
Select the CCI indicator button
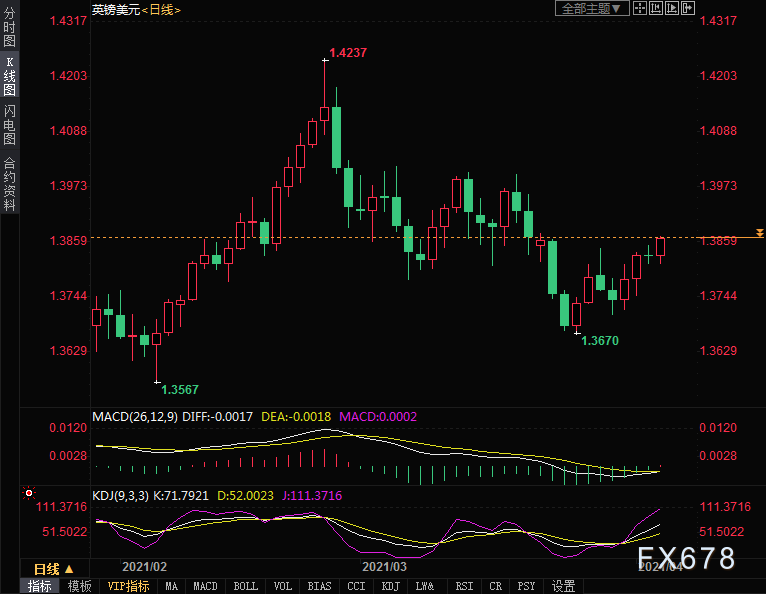[x=356, y=586]
